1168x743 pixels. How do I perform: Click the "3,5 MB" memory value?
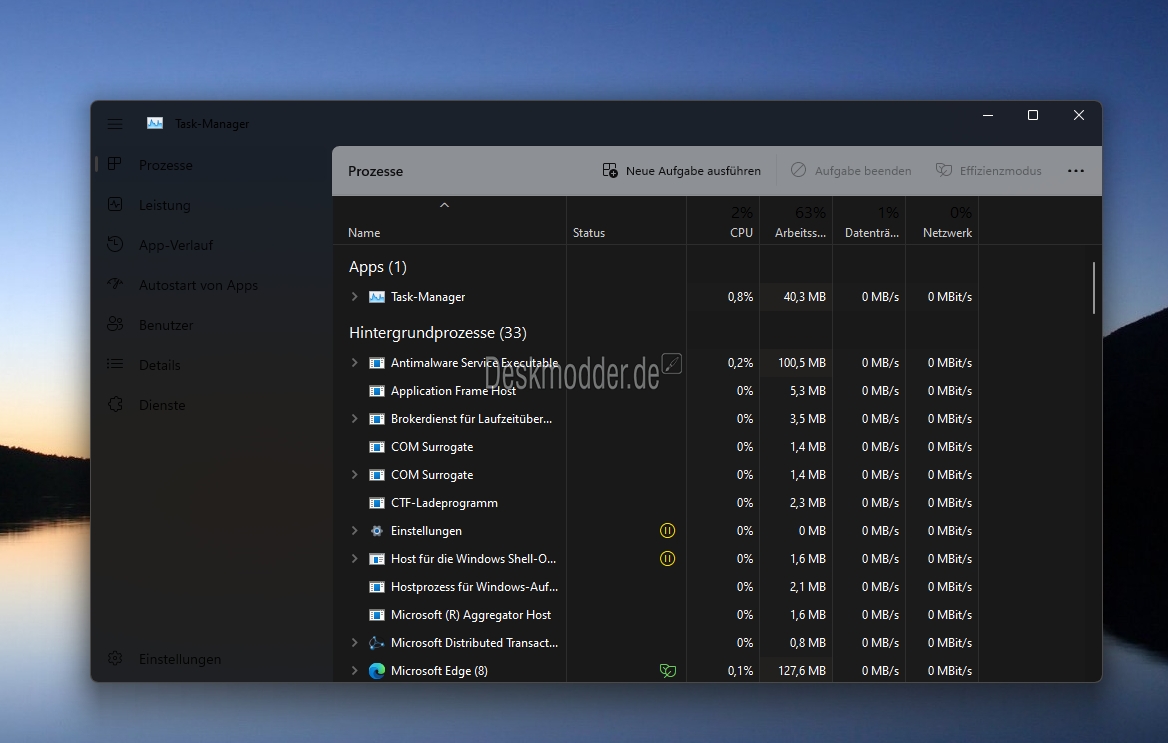point(807,419)
